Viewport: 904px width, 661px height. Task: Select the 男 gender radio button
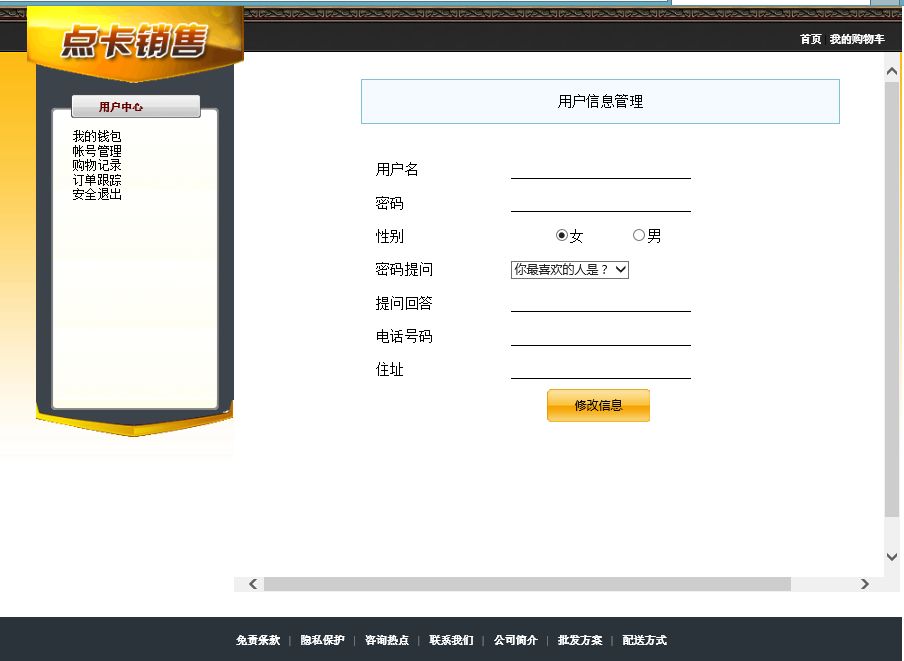point(639,236)
